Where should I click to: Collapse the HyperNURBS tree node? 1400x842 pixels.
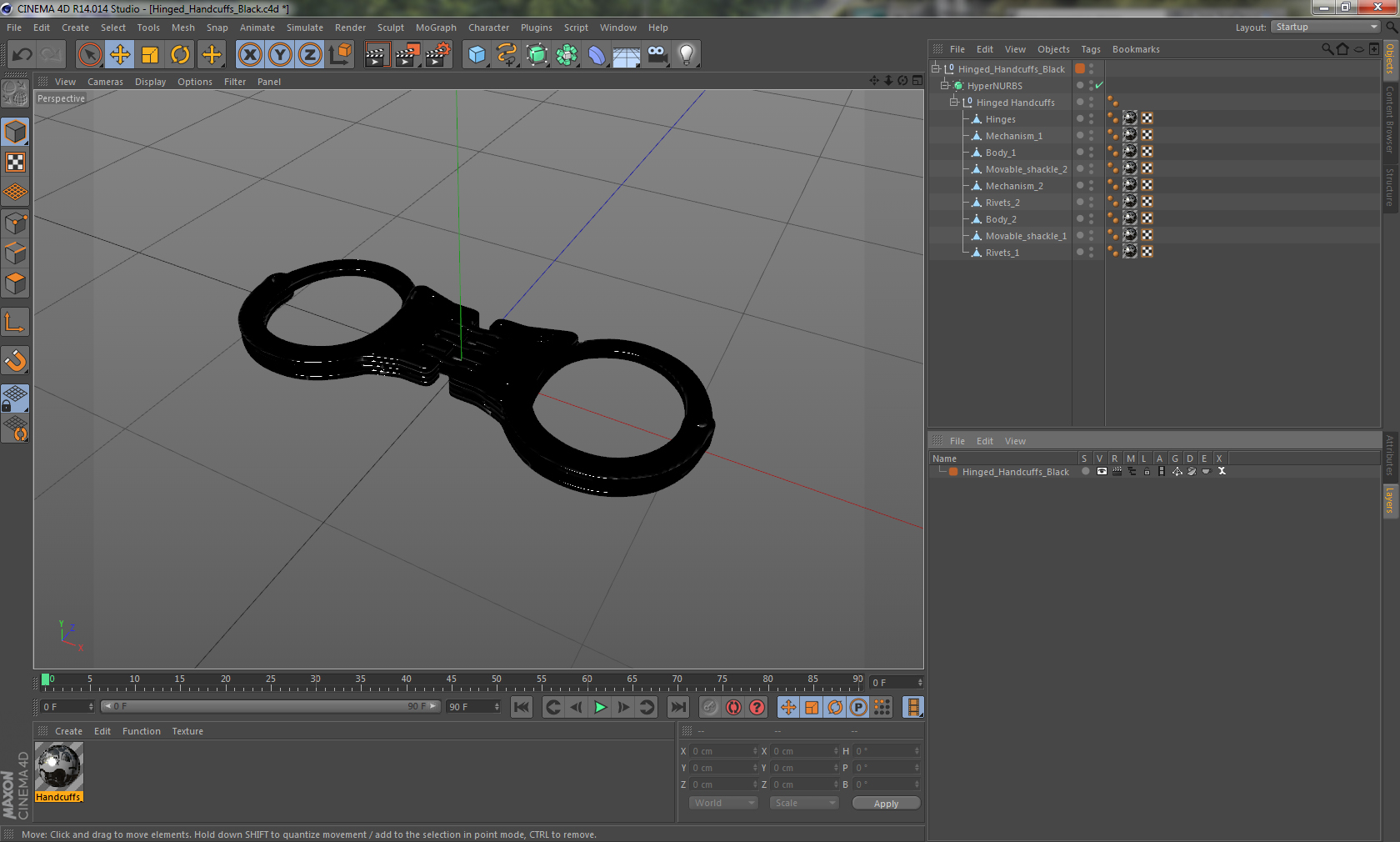point(945,86)
